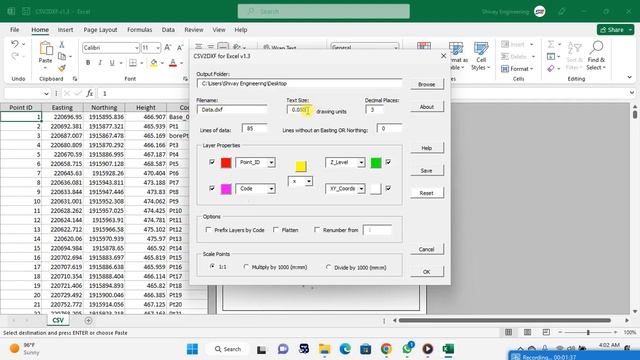Open File Explorer from taskbar
The image size is (640, 360).
pyautogui.click(x=324, y=349)
